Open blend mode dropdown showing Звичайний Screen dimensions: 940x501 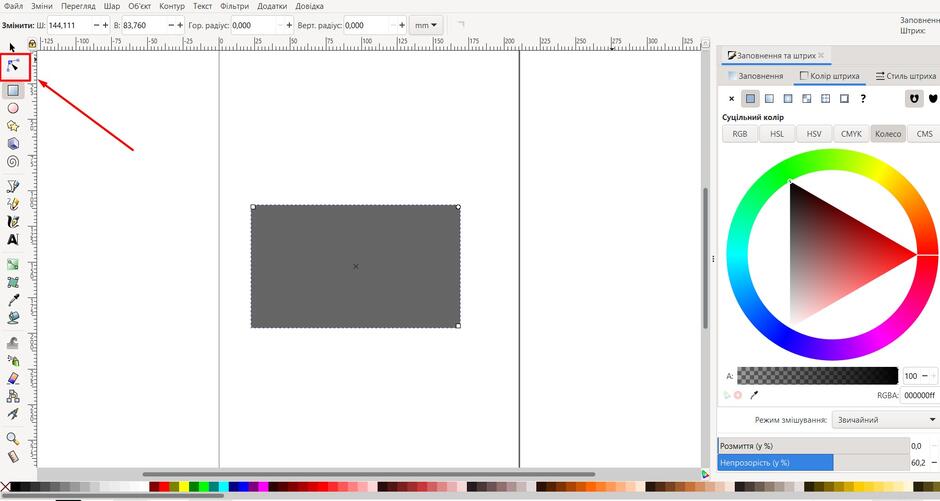point(885,419)
